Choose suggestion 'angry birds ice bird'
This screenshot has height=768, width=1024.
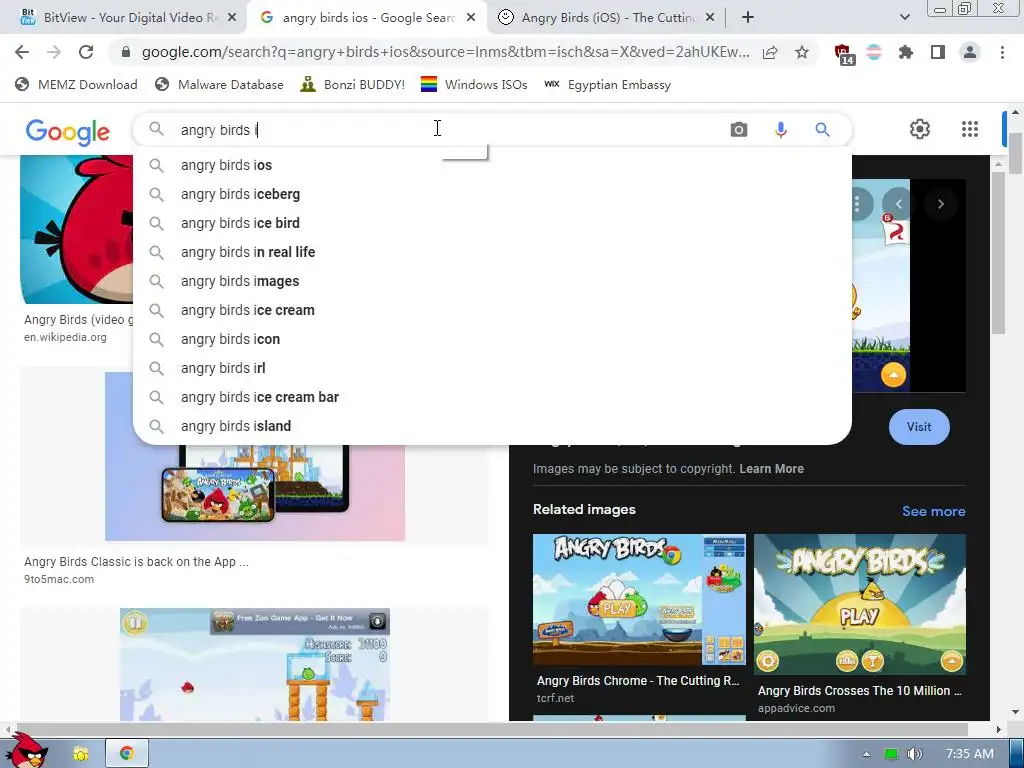492,223
